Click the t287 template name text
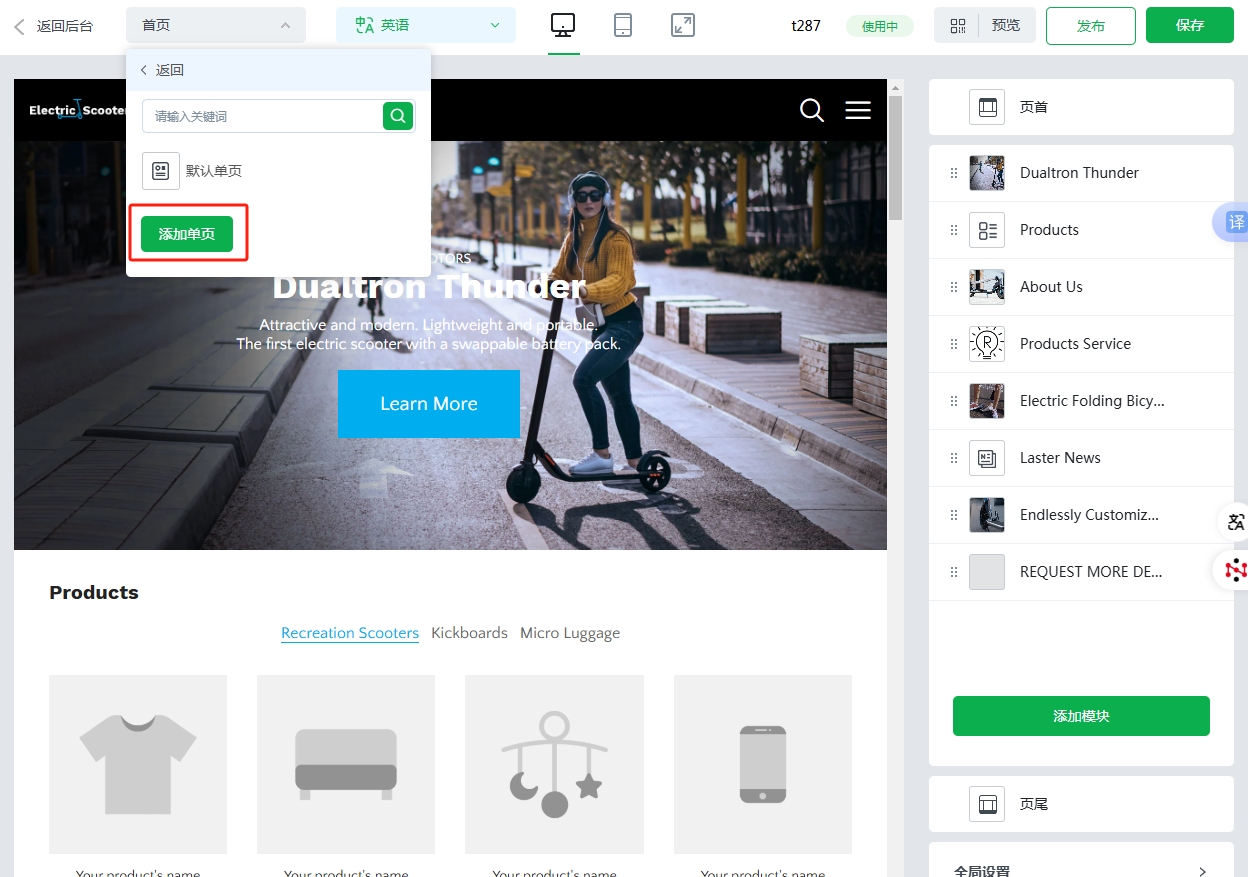1248x877 pixels. coord(806,26)
